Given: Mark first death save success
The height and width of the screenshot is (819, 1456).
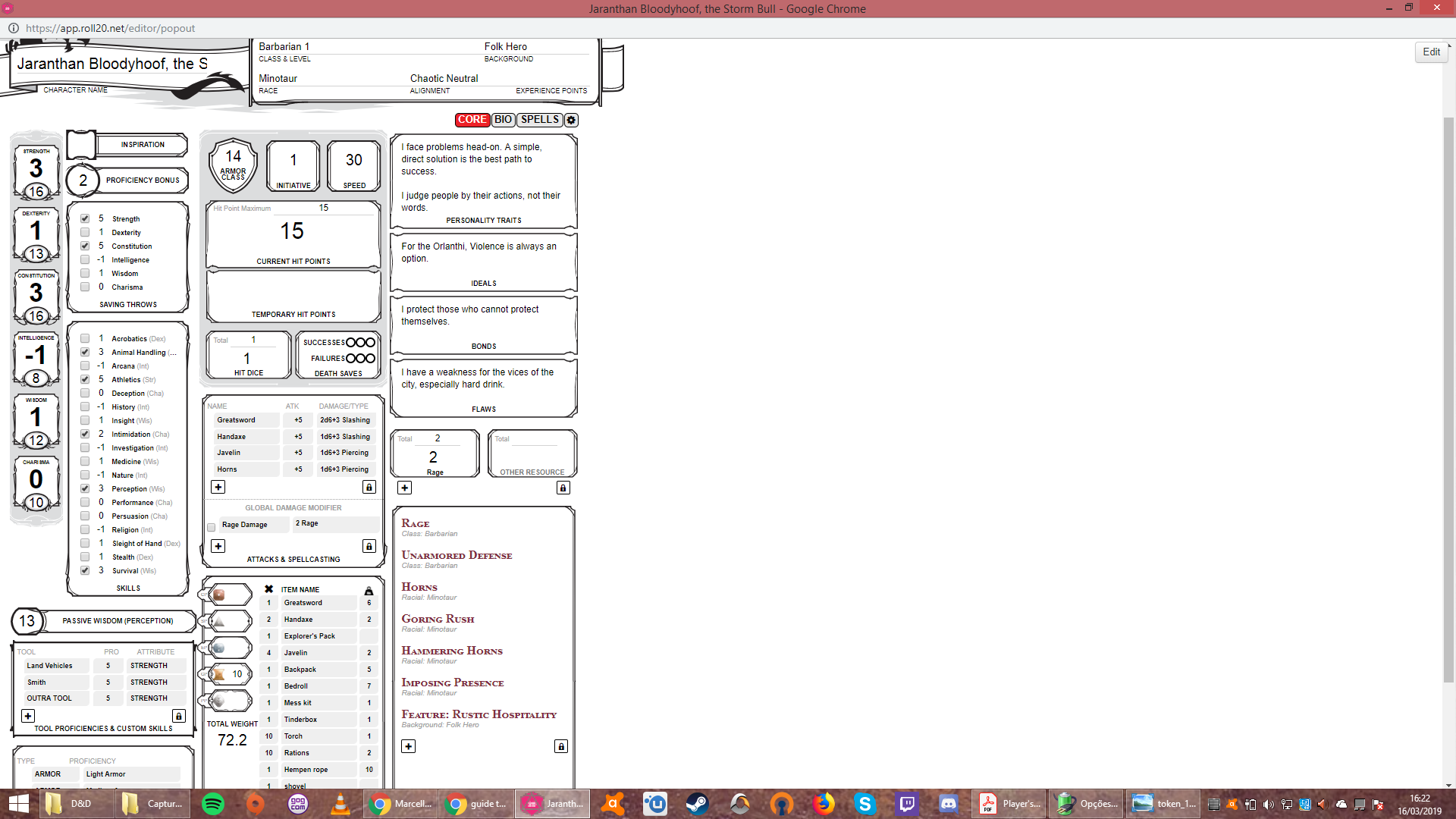Looking at the screenshot, I should [x=351, y=343].
